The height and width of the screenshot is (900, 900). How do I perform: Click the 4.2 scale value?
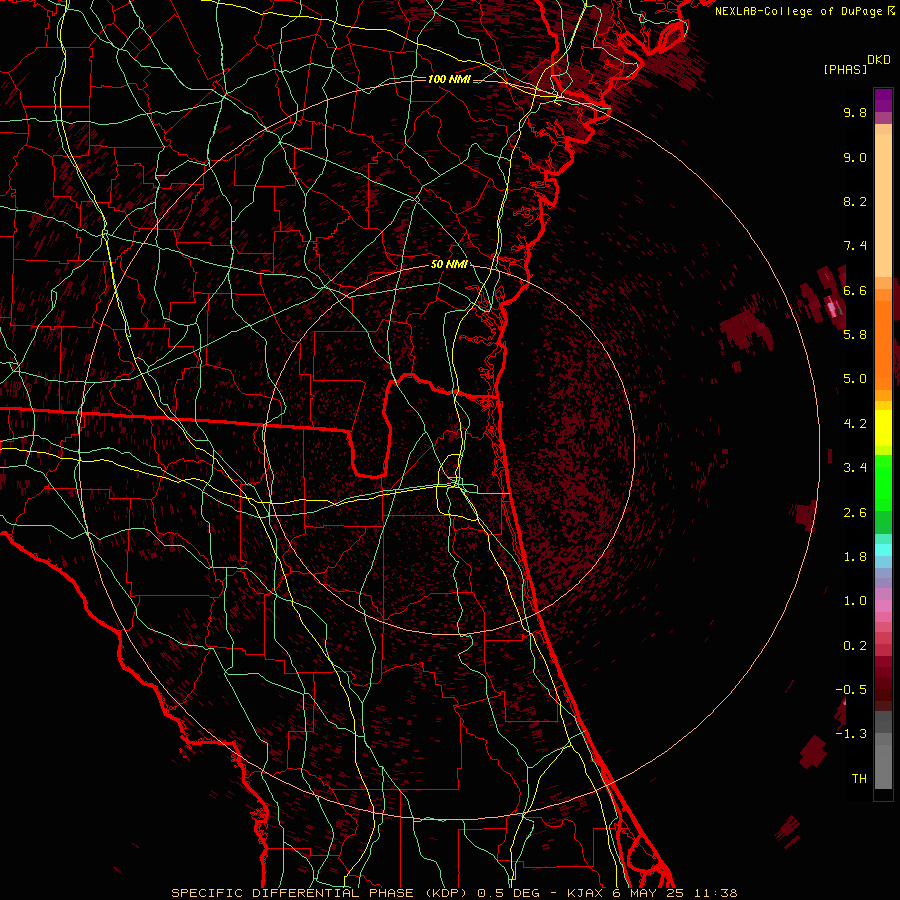[x=855, y=423]
